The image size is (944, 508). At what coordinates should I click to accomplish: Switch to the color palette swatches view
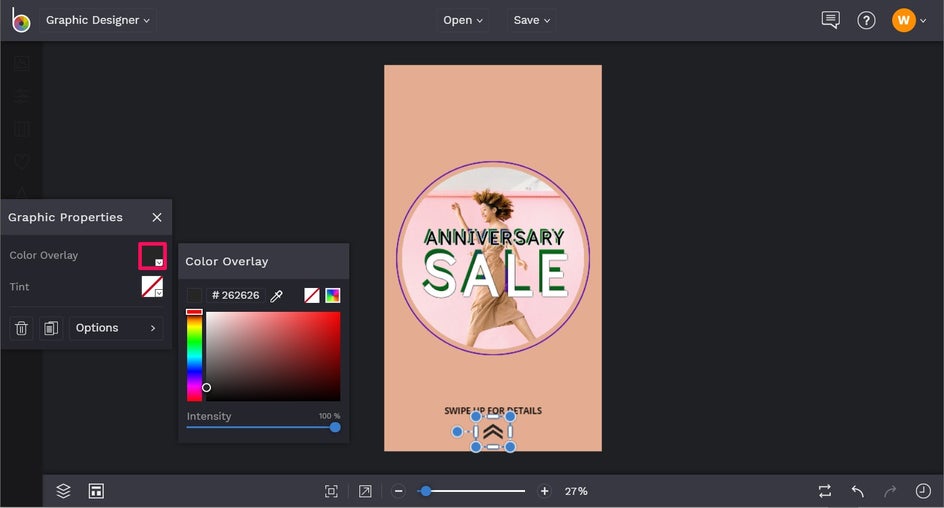click(333, 296)
